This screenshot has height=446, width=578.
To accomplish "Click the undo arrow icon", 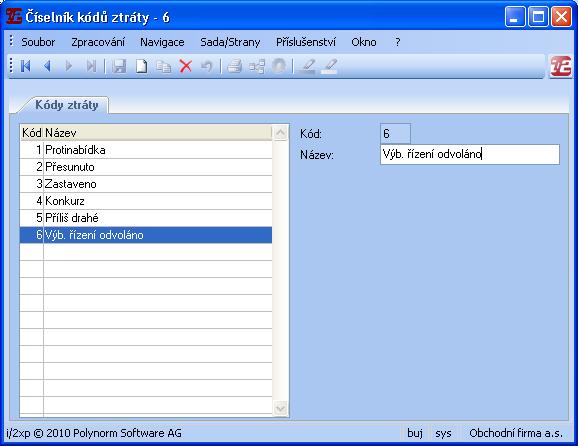I will [x=207, y=66].
